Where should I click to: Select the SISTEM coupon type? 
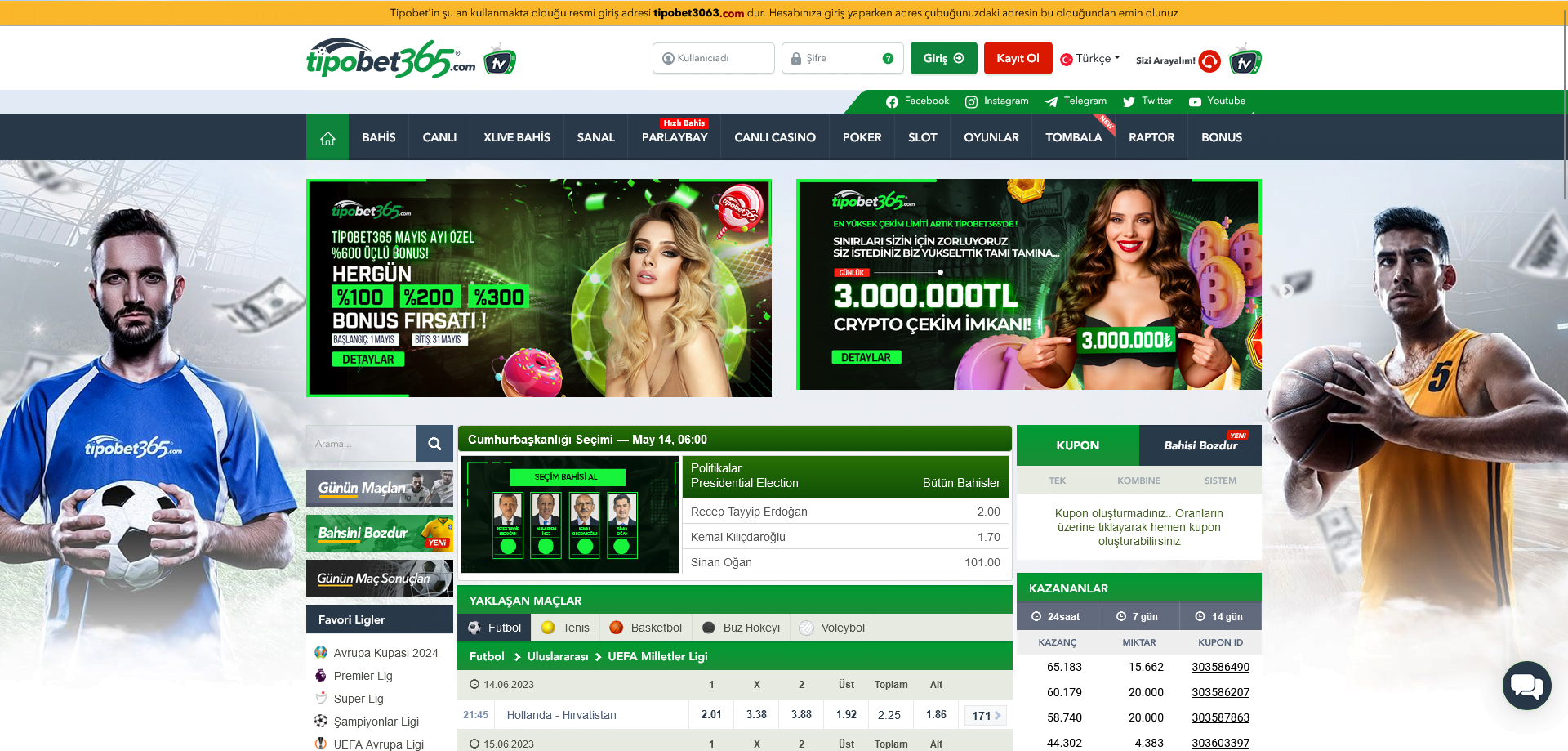pos(1221,481)
